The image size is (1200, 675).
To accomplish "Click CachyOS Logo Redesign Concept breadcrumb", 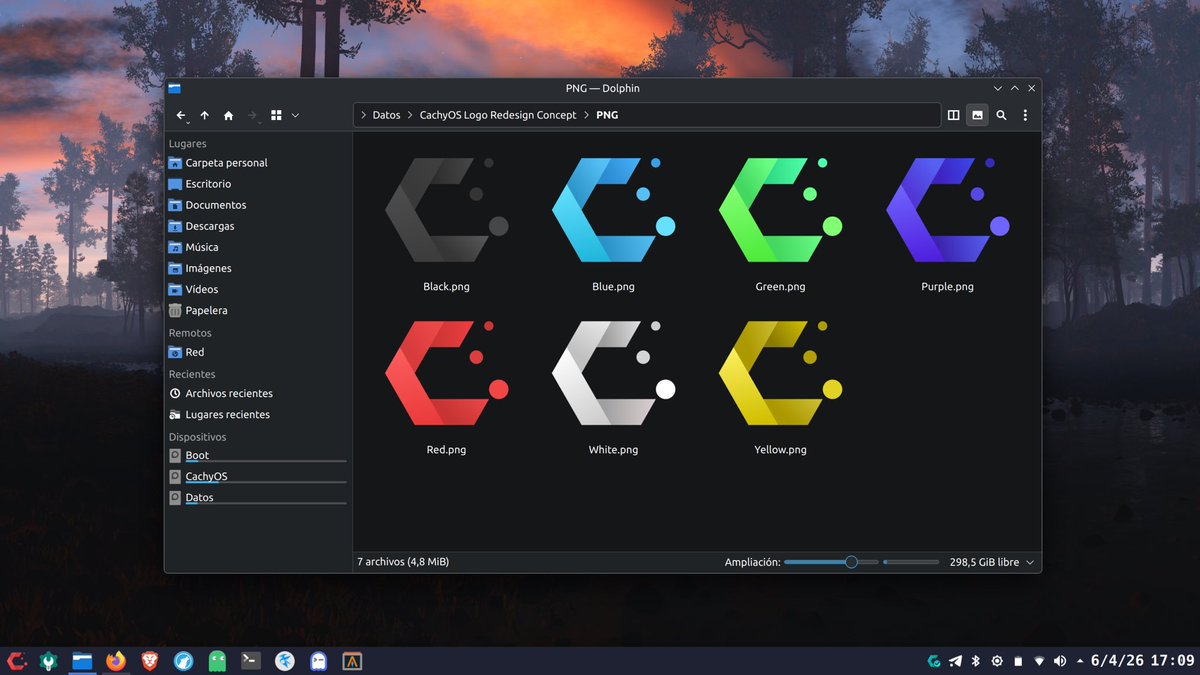I will tap(498, 115).
